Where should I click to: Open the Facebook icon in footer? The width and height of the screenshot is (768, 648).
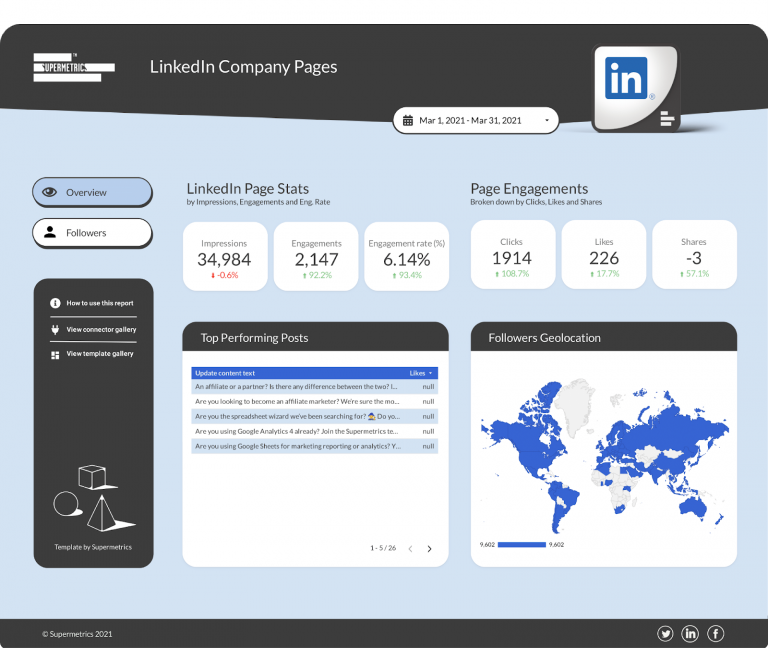pos(716,634)
